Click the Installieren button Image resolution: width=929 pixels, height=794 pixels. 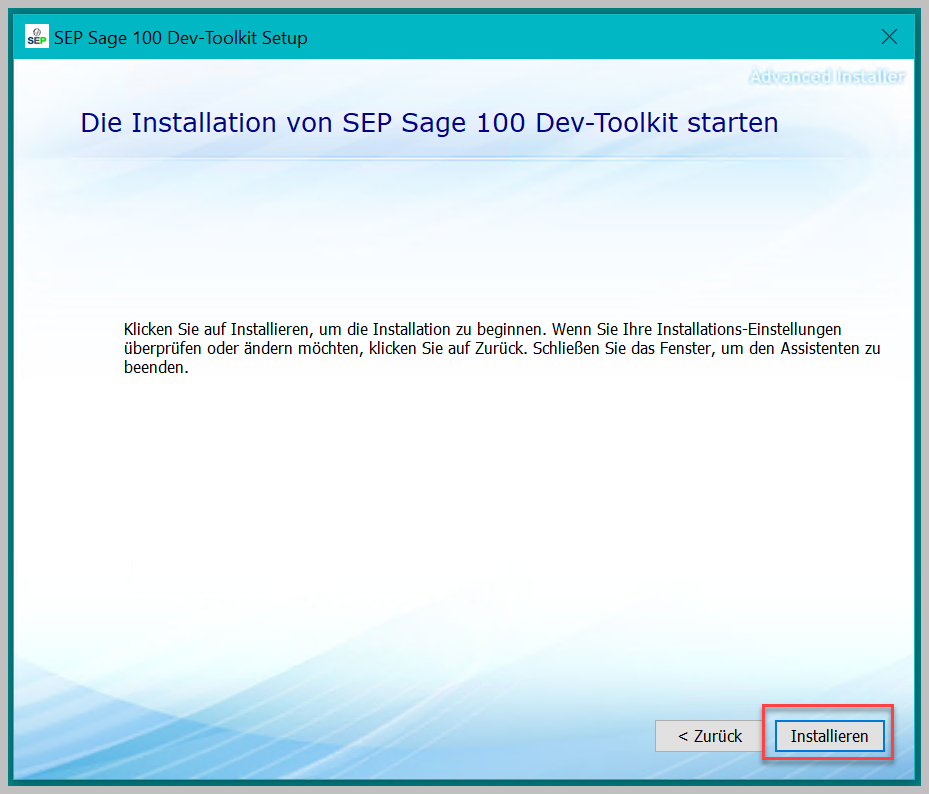(x=829, y=736)
